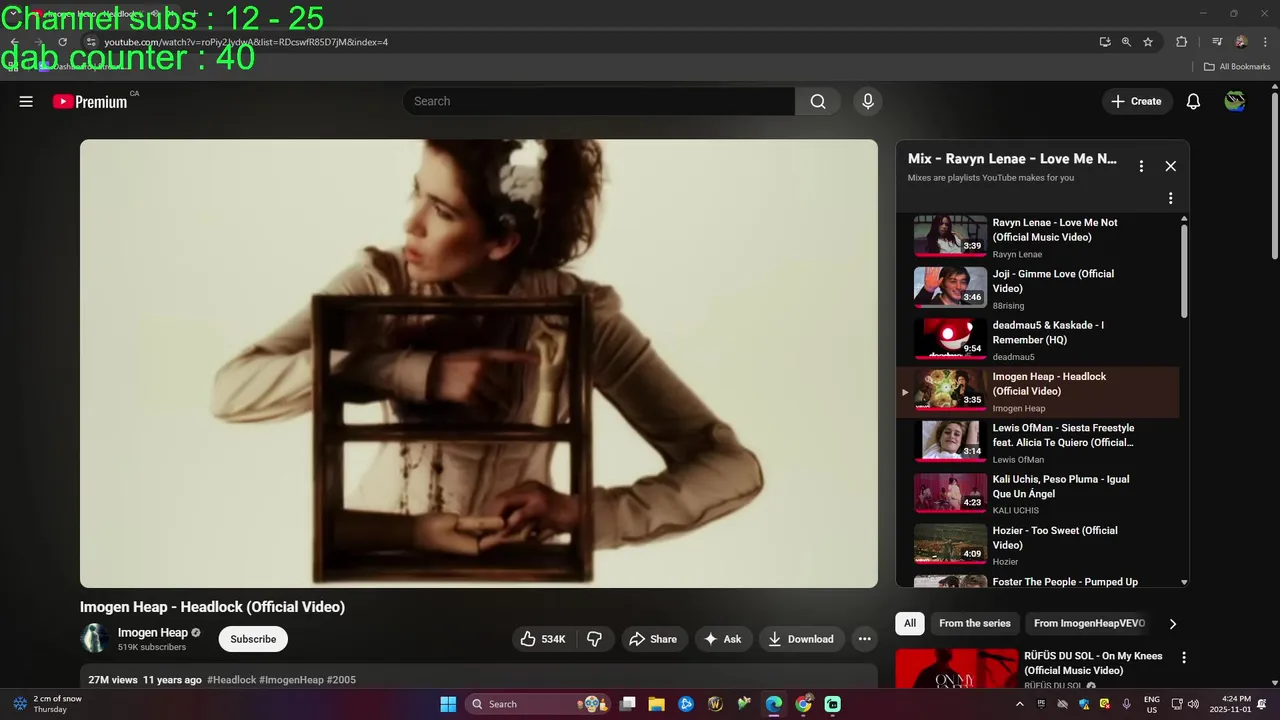Open ENG US language switcher
The height and width of the screenshot is (720, 1280).
click(x=1152, y=704)
